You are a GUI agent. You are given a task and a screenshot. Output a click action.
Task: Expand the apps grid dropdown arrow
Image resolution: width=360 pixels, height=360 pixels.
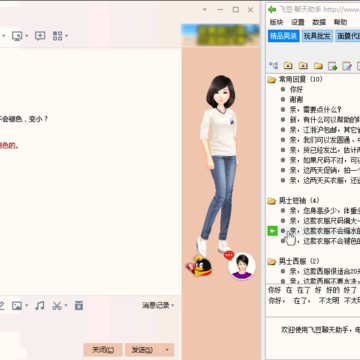click(66, 36)
